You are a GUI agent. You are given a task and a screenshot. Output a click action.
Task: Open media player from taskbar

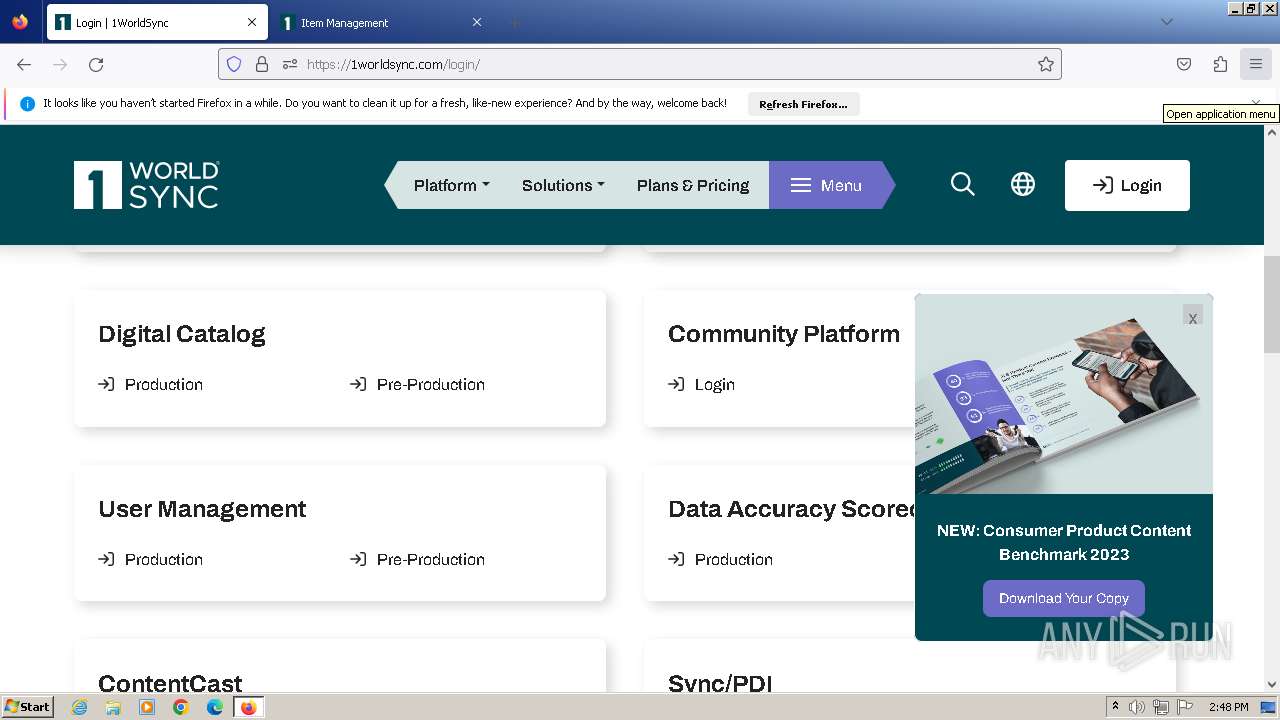click(147, 707)
